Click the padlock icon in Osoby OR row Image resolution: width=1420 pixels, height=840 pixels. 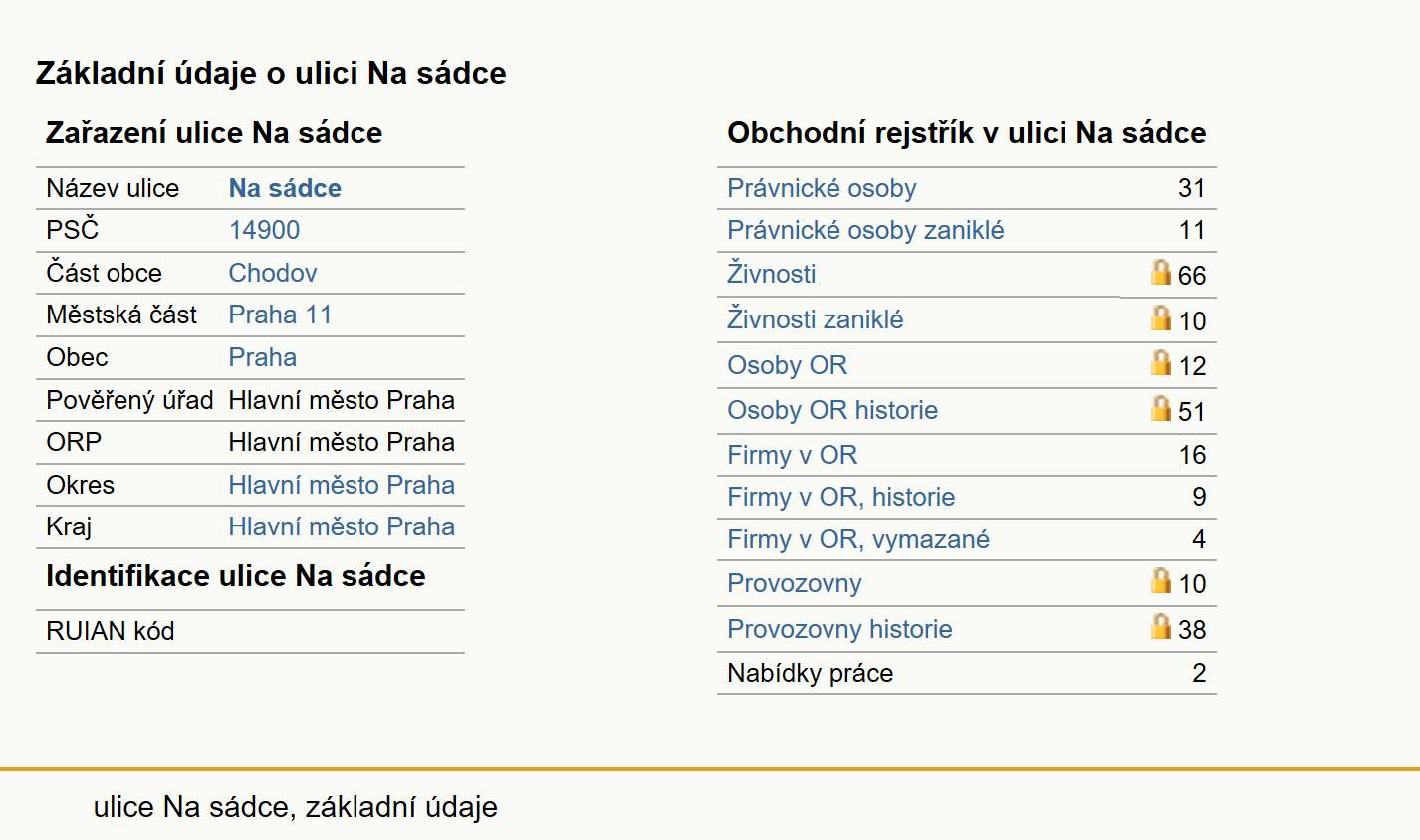[x=1160, y=362]
